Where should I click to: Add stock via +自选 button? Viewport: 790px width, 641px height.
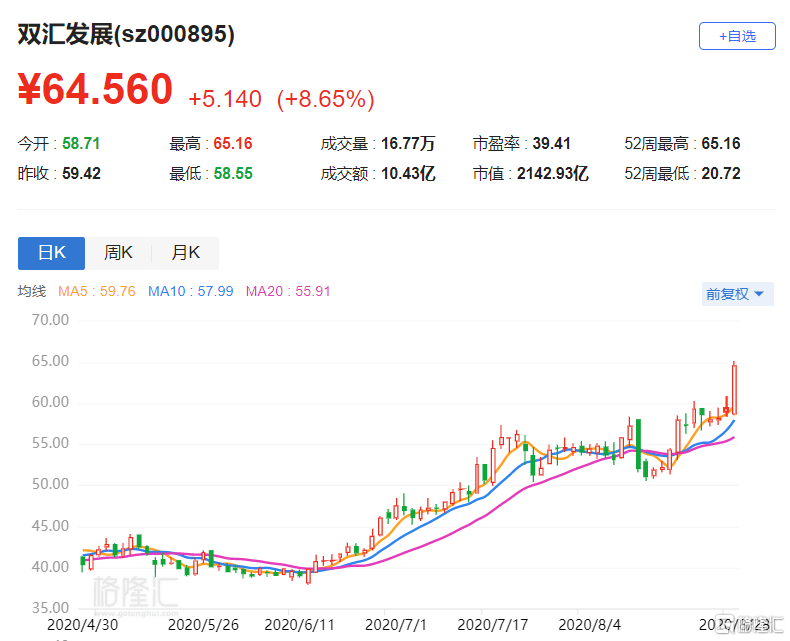737,36
